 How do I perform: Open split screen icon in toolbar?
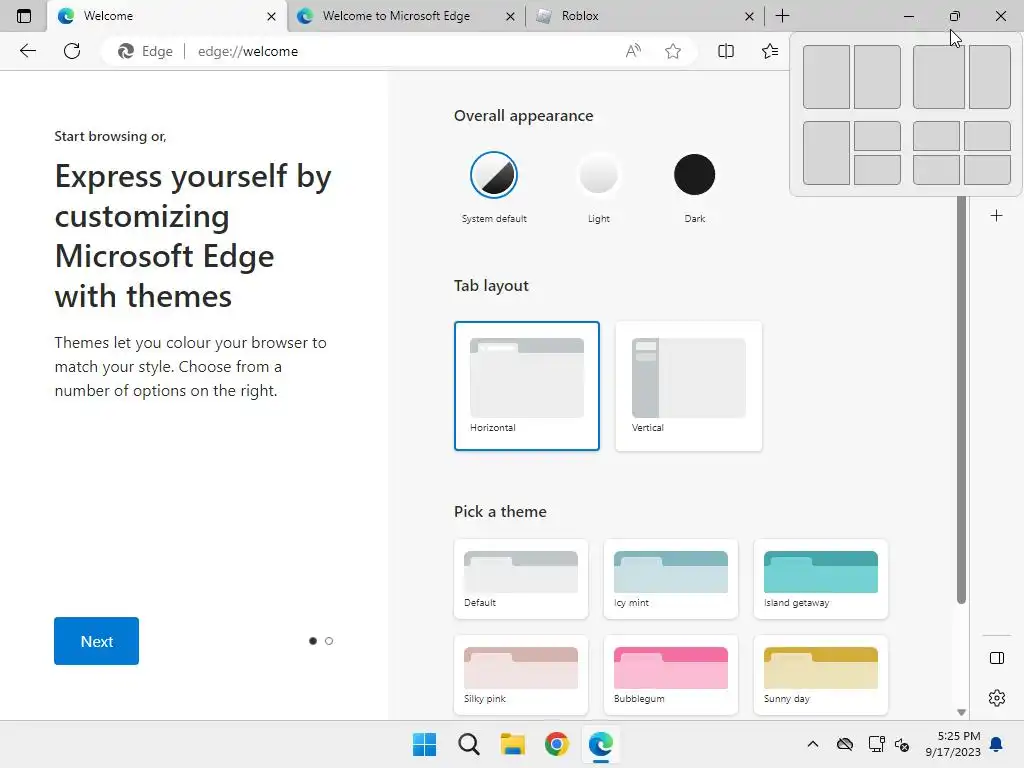726,51
